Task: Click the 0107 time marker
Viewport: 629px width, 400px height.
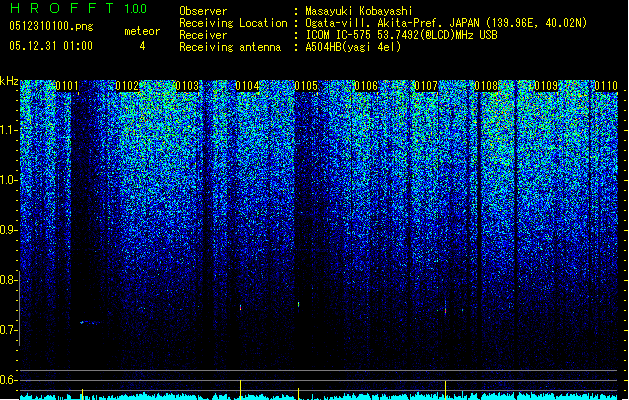Action: [426, 86]
